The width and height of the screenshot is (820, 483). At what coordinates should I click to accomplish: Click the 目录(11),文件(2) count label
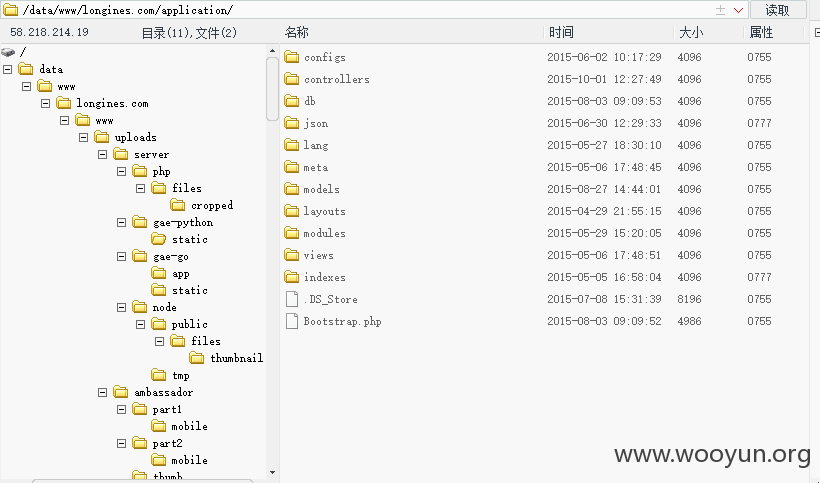189,33
